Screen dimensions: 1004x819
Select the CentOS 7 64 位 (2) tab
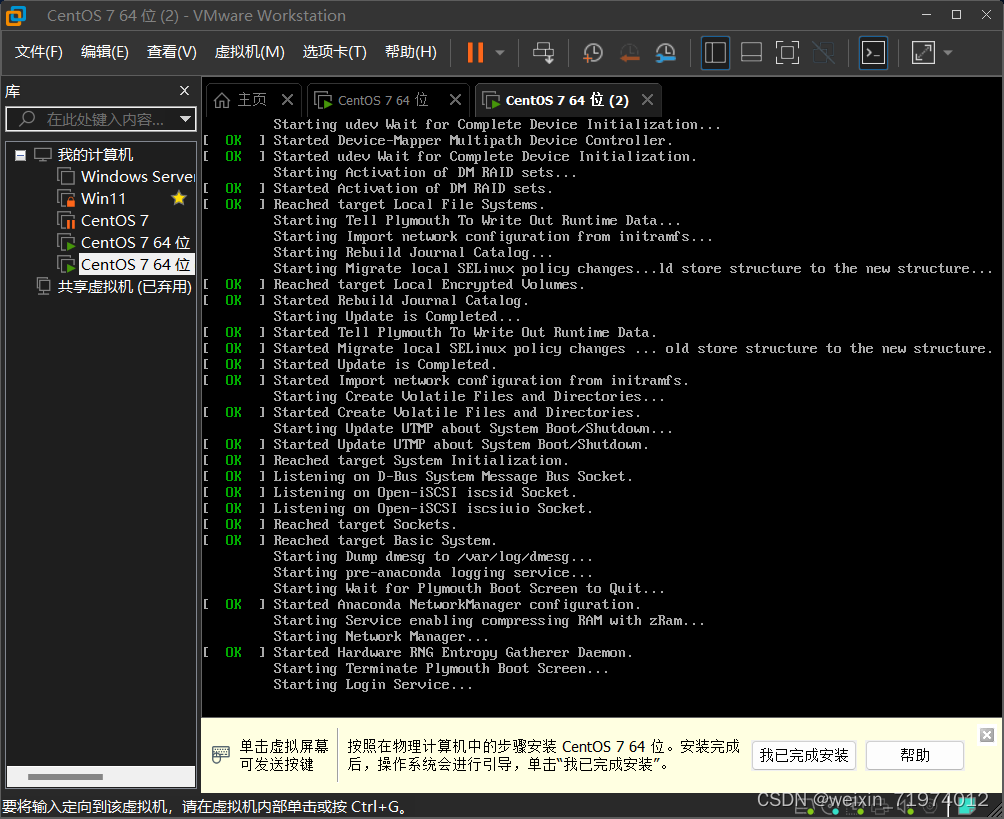[x=567, y=100]
